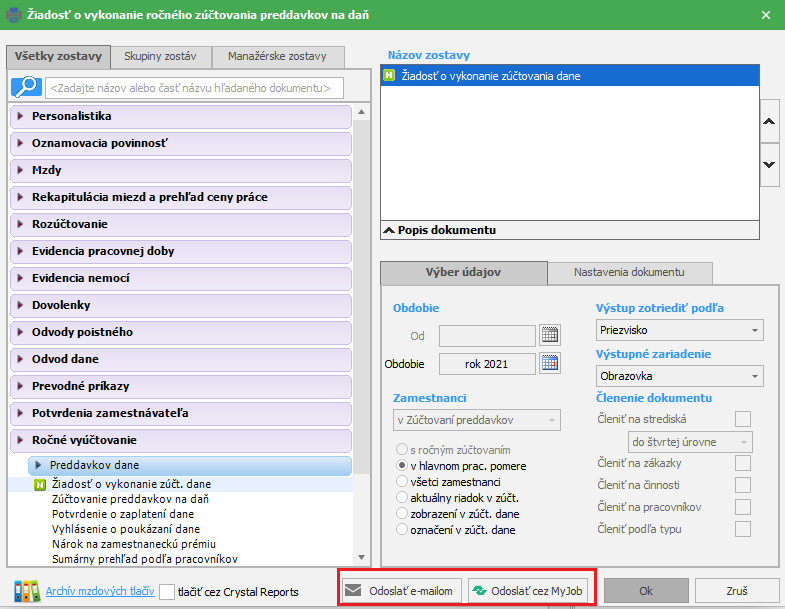785x609 pixels.
Task: Click the document search input field
Action: coord(194,88)
